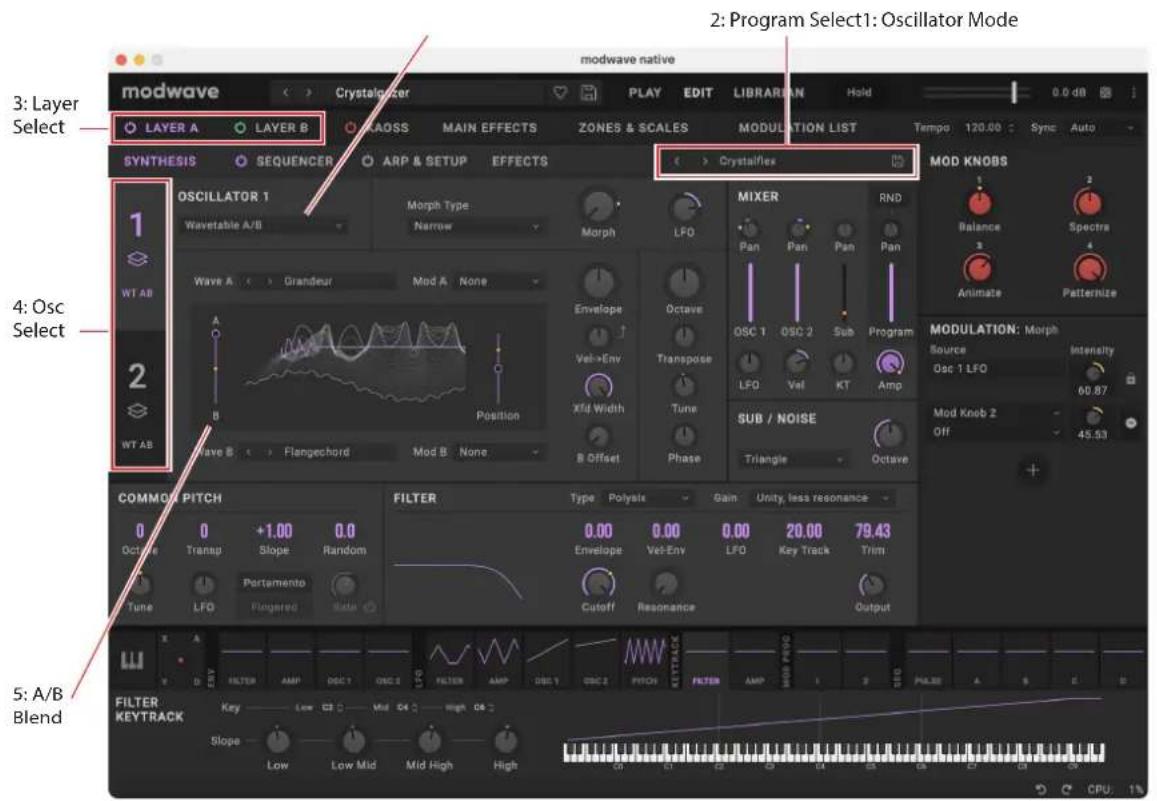Add a new modulation with plus icon

click(x=1032, y=470)
